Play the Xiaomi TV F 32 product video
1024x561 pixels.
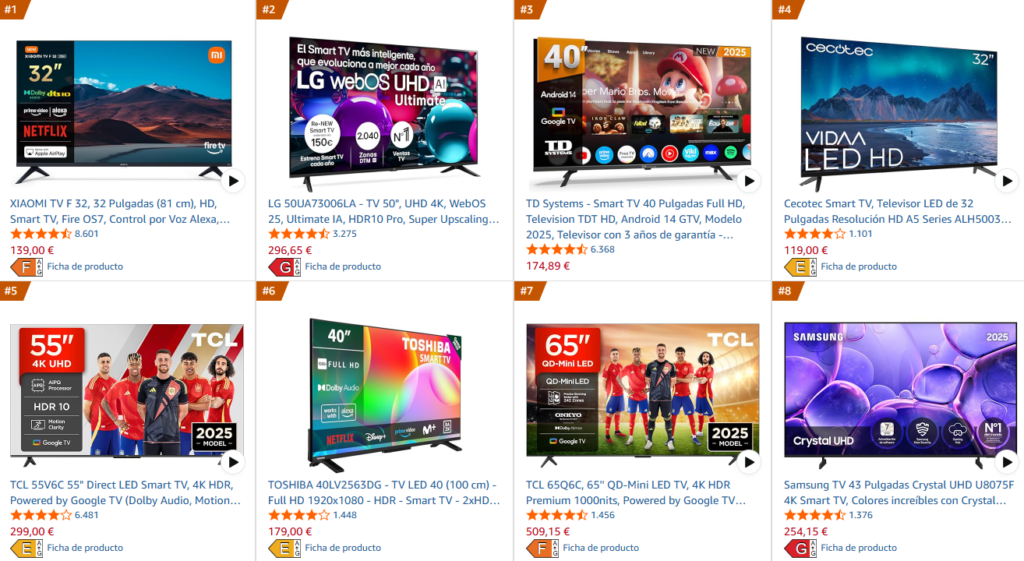point(233,181)
